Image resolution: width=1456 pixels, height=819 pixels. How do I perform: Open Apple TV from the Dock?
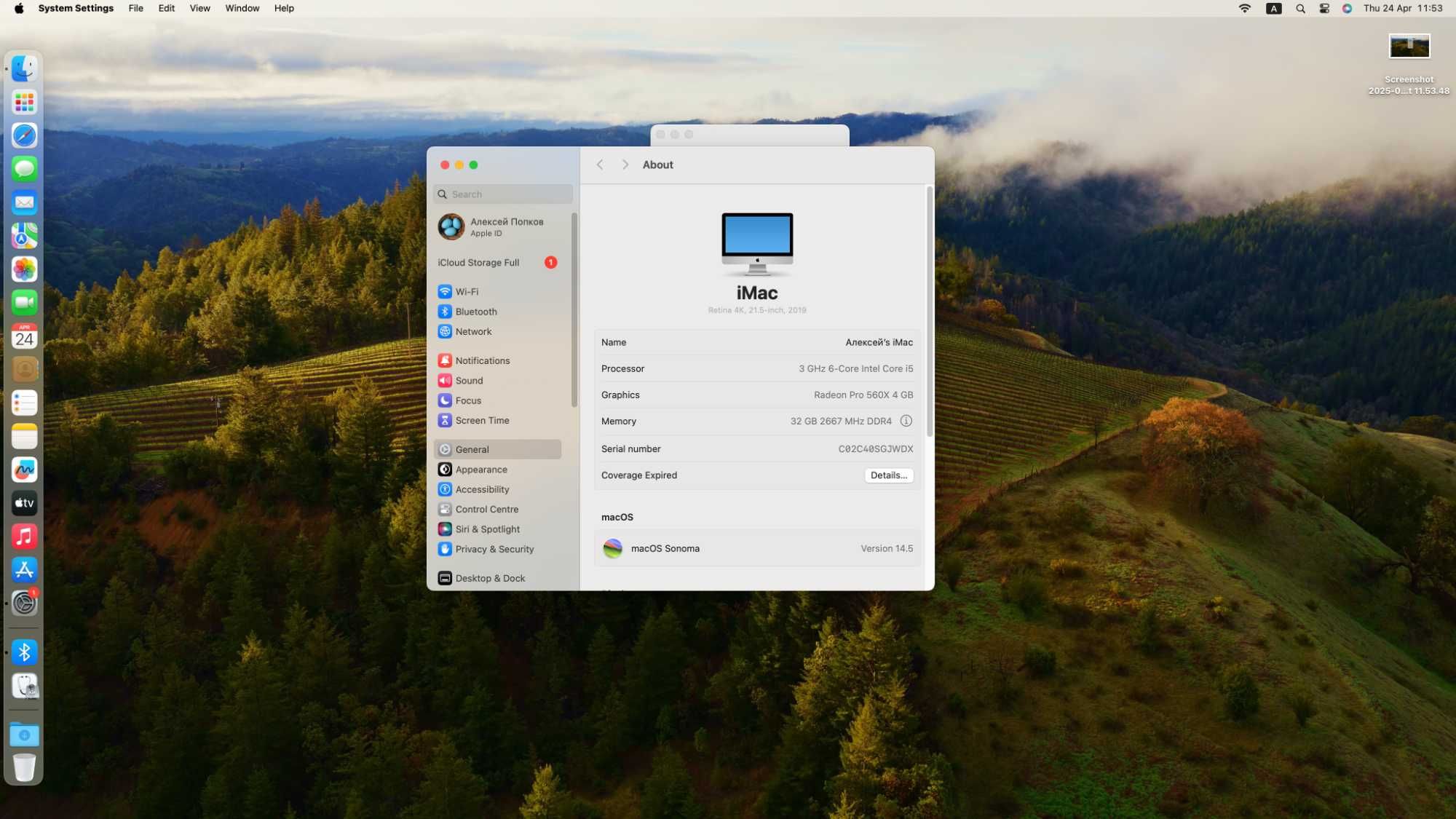click(24, 503)
